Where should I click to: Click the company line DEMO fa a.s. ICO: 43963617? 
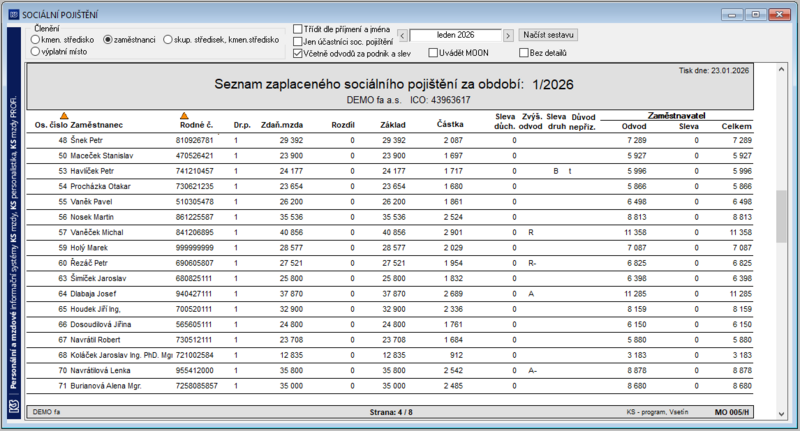point(408,100)
